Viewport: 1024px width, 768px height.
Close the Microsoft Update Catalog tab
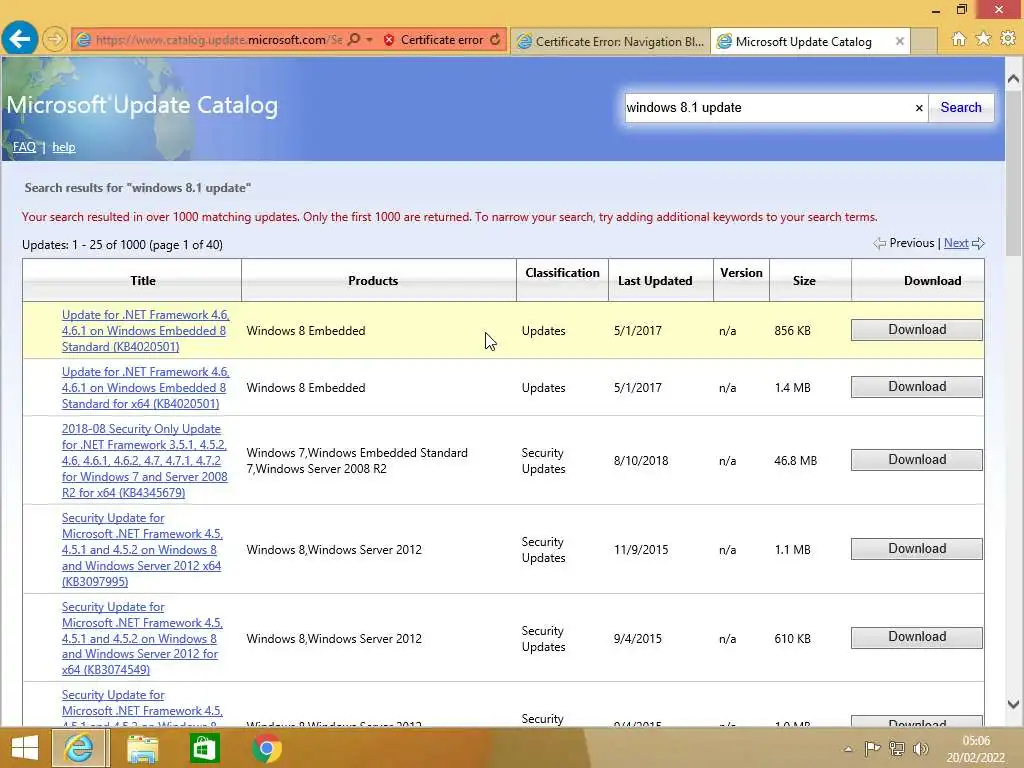tap(900, 41)
